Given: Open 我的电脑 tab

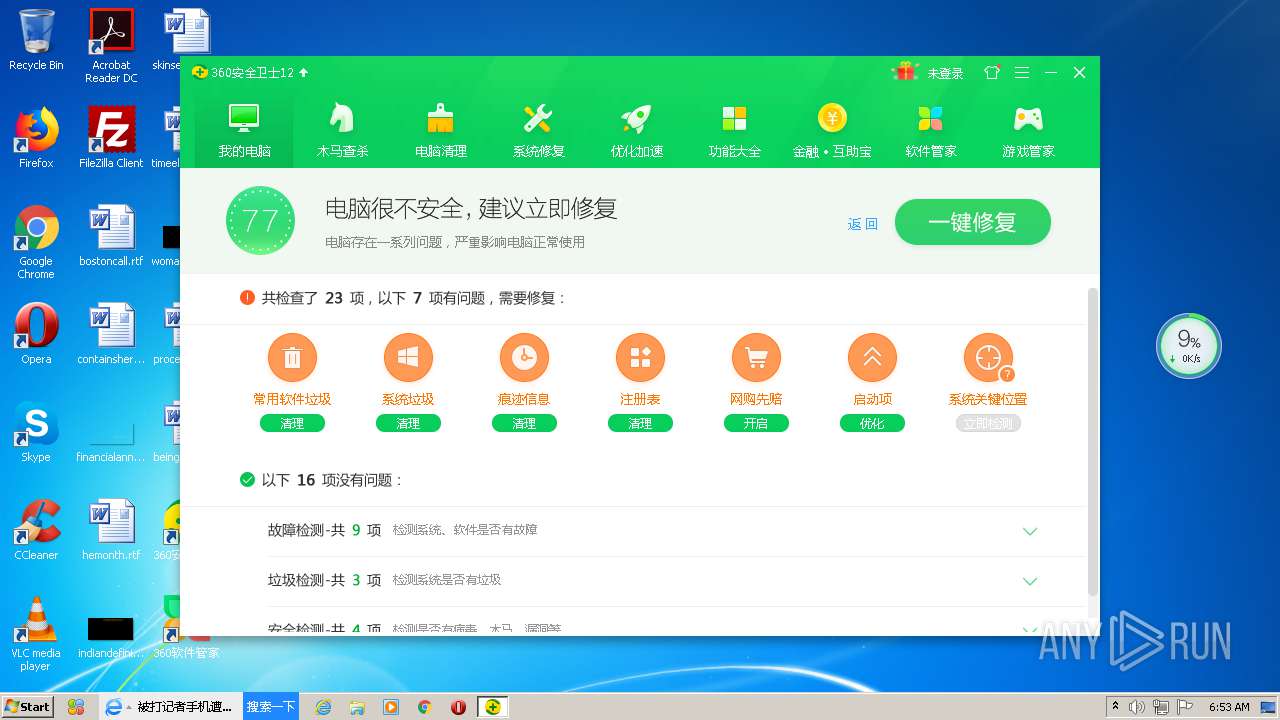Looking at the screenshot, I should [x=244, y=130].
